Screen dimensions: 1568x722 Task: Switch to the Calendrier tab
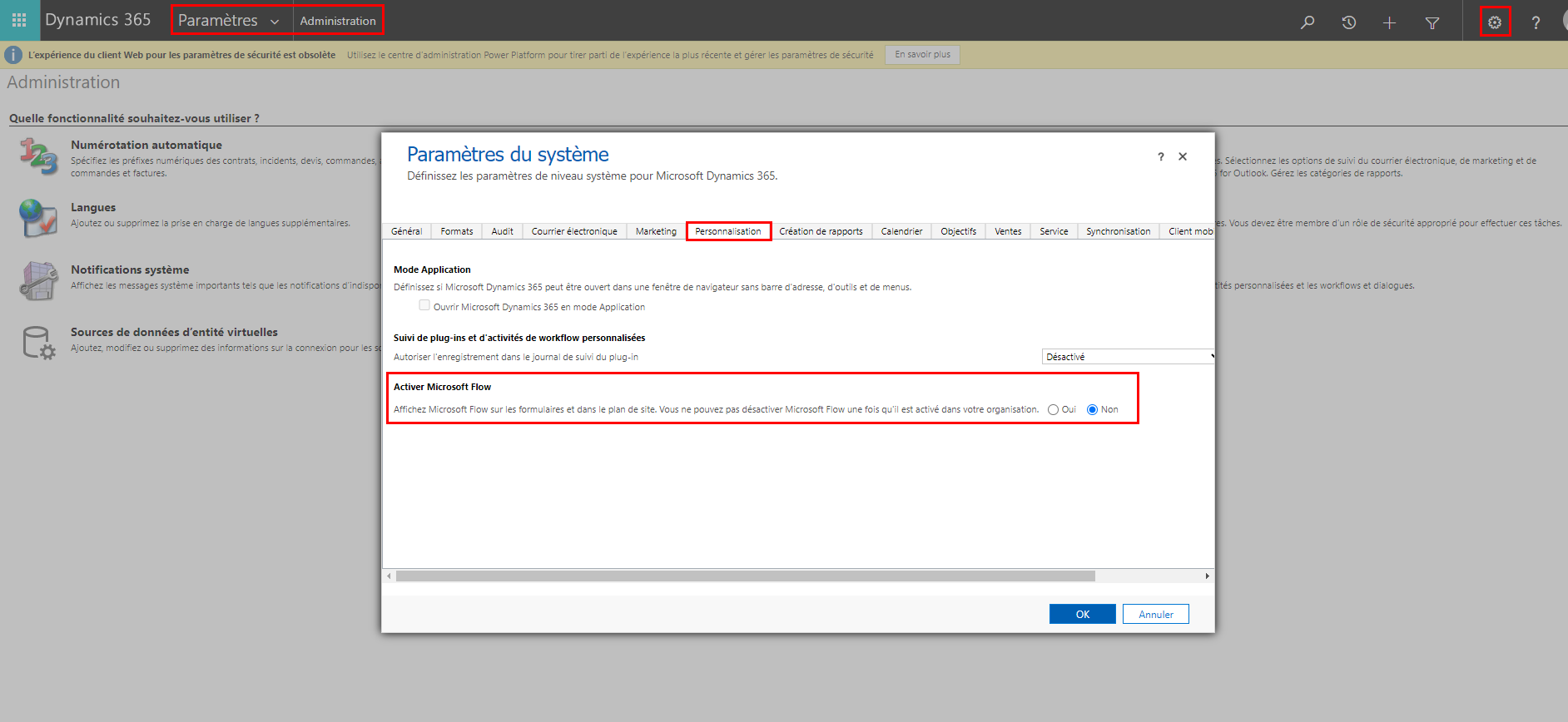901,231
